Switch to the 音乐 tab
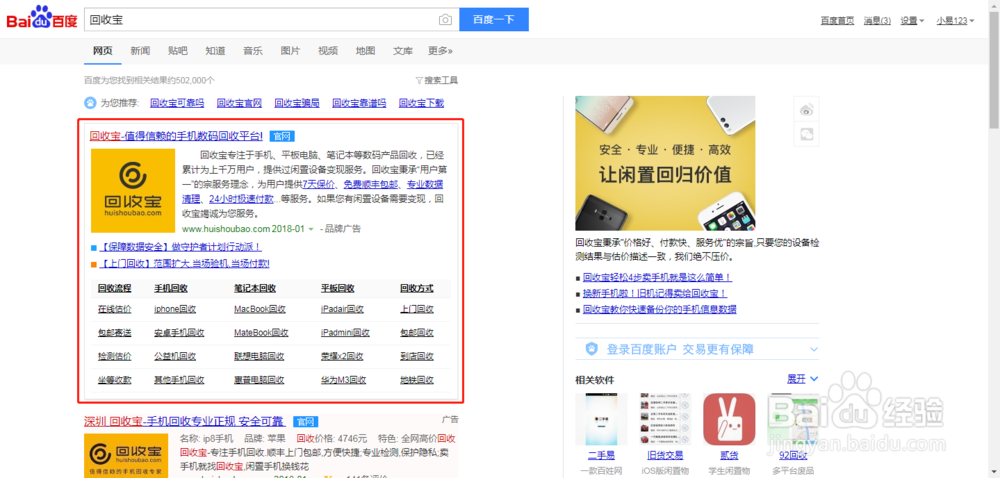 (253, 51)
